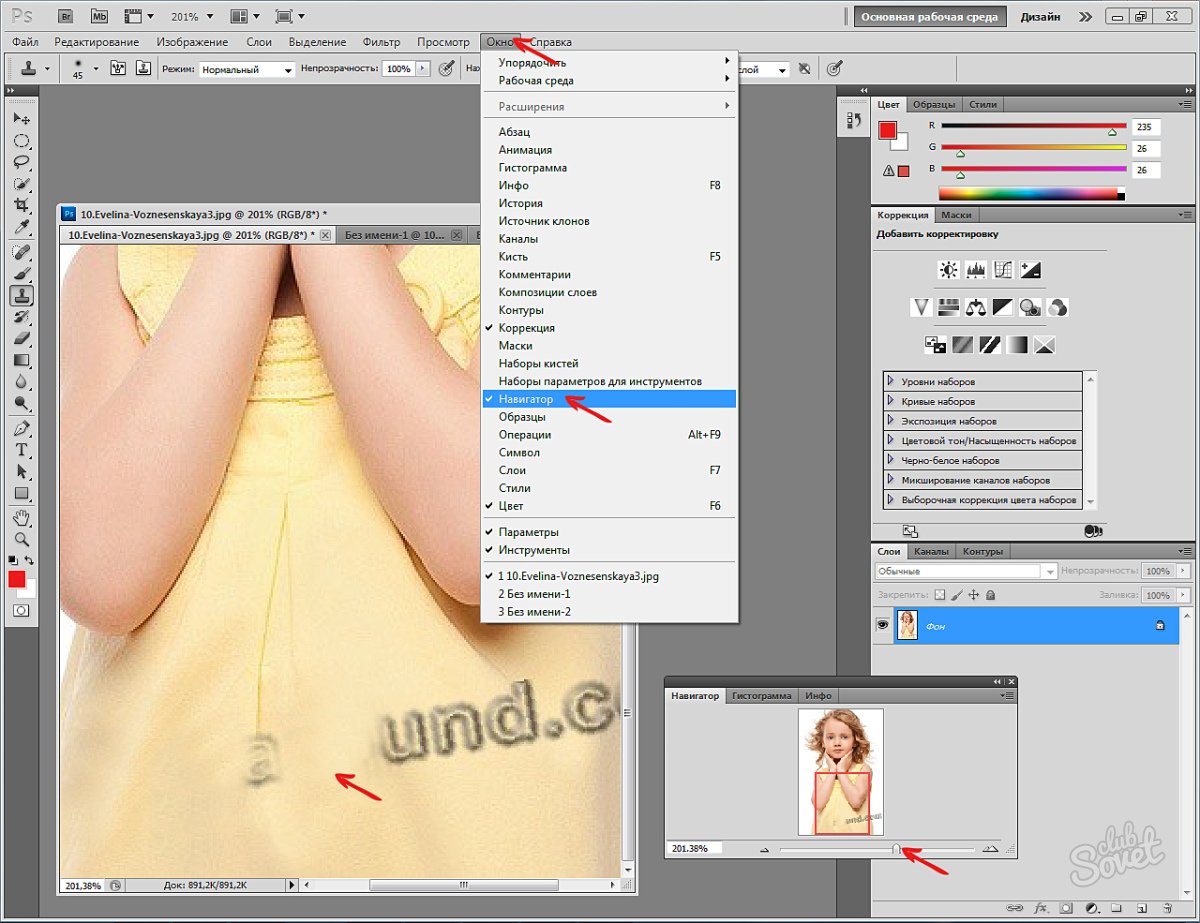Click foreground red color swatch in Color panel
Viewport: 1200px width, 923px height.
click(887, 130)
